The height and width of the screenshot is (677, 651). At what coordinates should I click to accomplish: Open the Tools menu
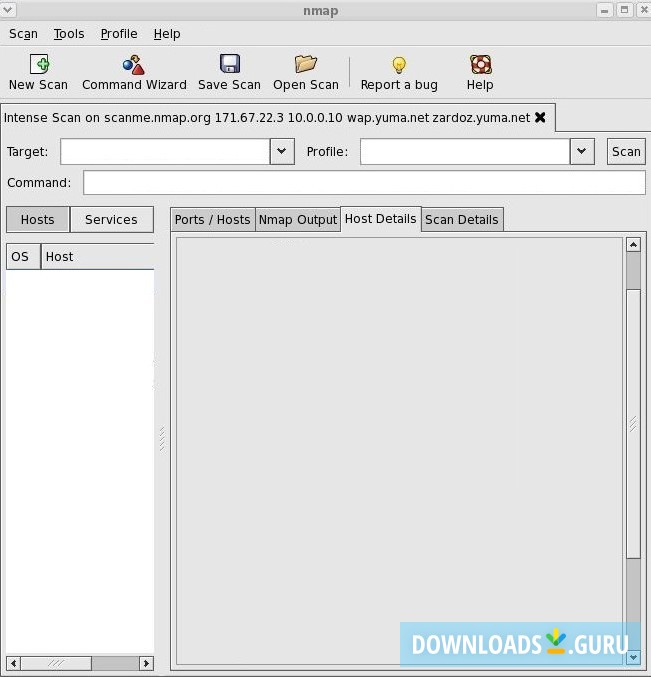tap(69, 34)
